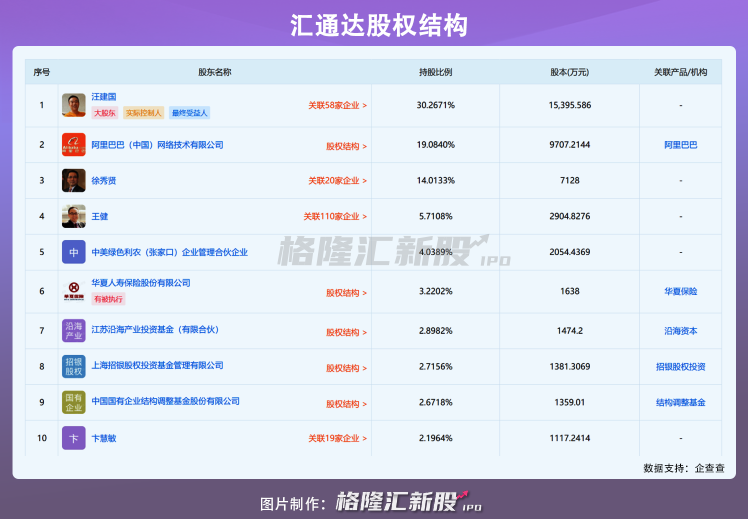Select the 2904.8276 capital value
This screenshot has width=748, height=519.
pos(570,216)
